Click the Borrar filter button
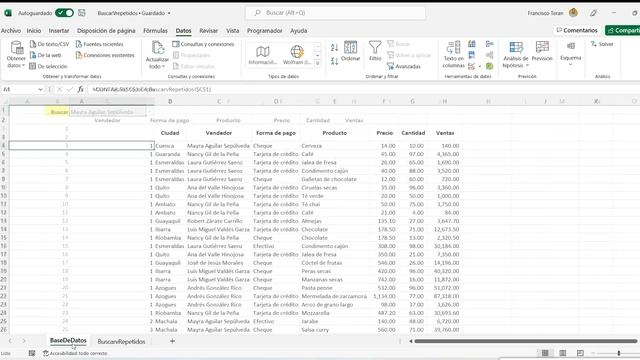This screenshot has height=360, width=640. point(399,44)
